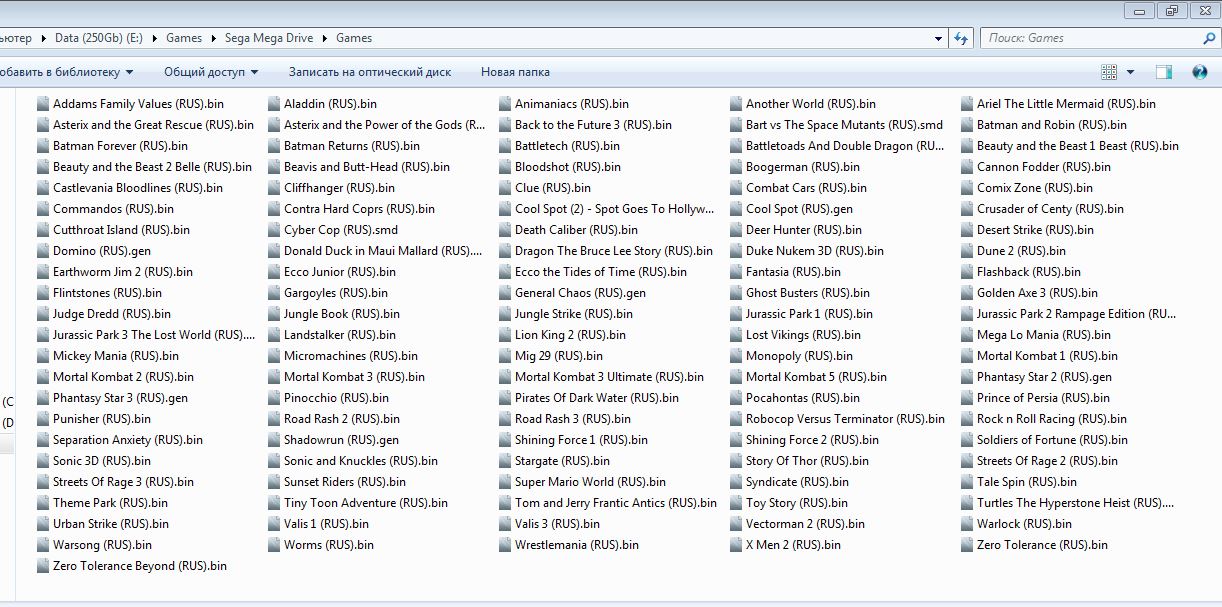1222x607 pixels.
Task: Create new folder via Новая папка
Action: click(x=515, y=72)
